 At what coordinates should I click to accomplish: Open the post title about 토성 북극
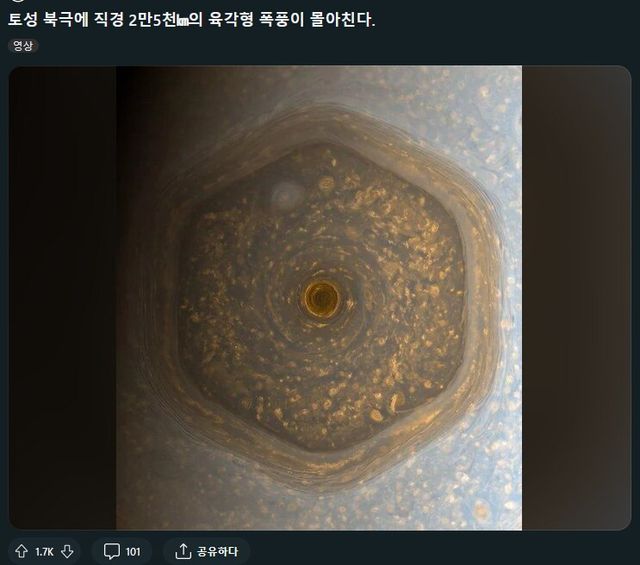coord(191,19)
